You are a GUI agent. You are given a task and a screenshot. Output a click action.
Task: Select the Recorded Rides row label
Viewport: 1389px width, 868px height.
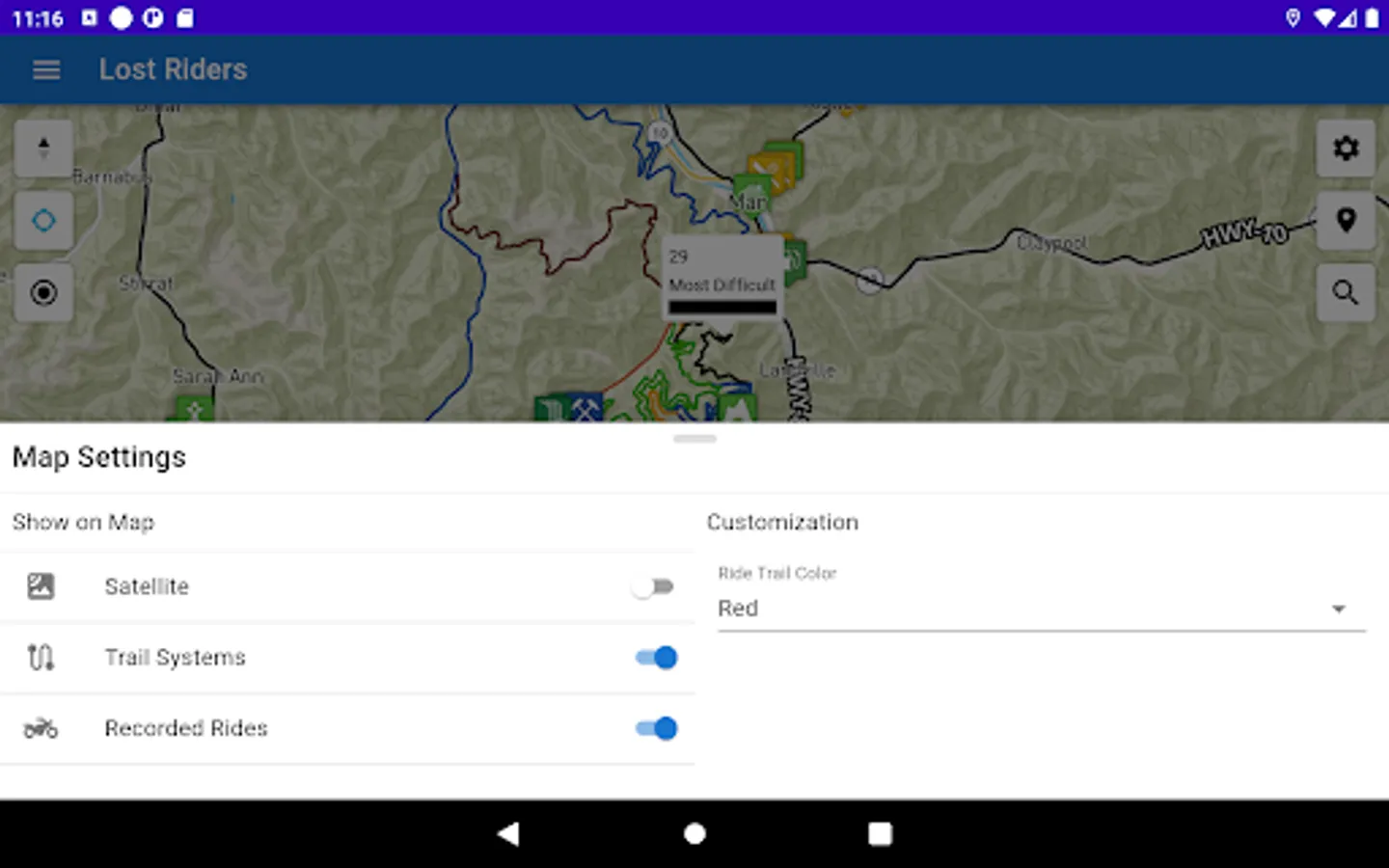coord(186,728)
